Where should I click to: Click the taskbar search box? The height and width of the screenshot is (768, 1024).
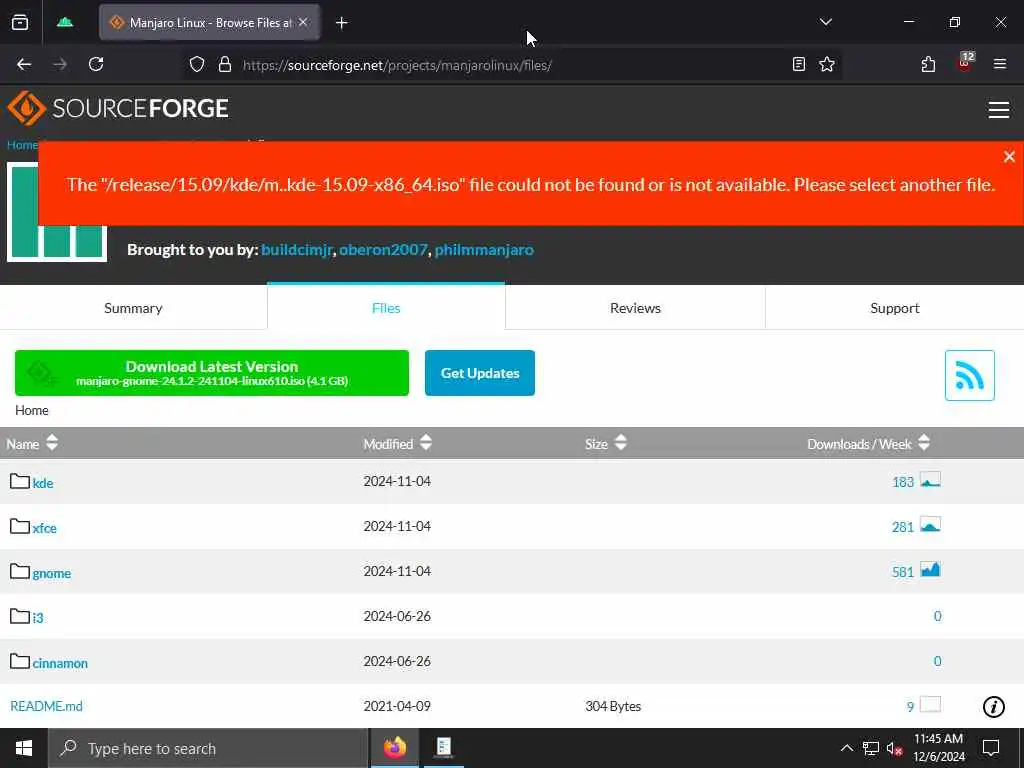click(x=208, y=748)
